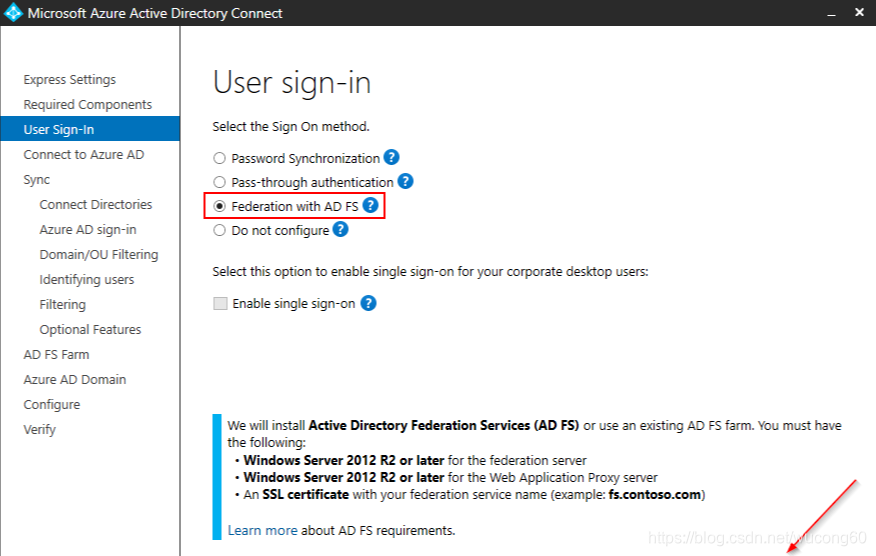Click 'Select the Sign On method.' text
Screen dimensions: 876x556
coord(291,127)
